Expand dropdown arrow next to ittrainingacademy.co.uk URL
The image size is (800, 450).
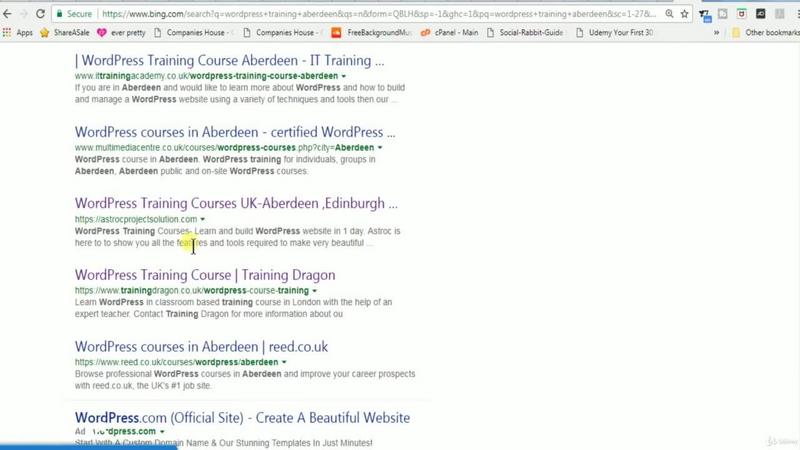[344, 76]
